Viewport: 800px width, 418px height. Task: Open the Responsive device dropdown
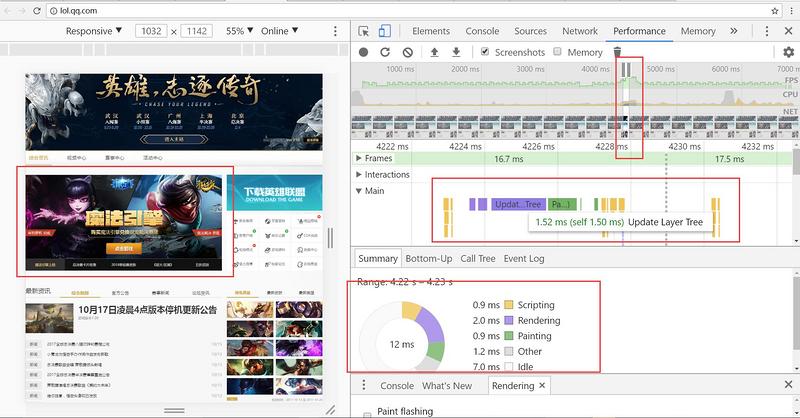[x=93, y=31]
